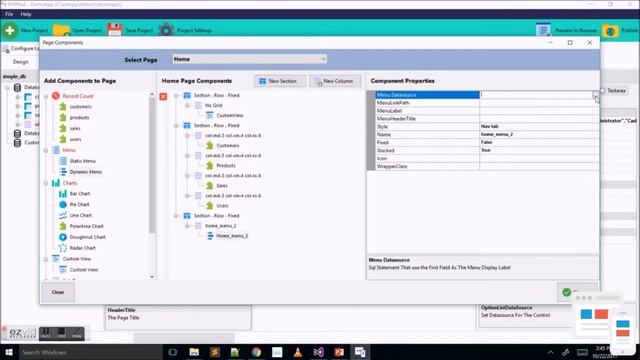Select the Fixed property row

[x=487, y=142]
